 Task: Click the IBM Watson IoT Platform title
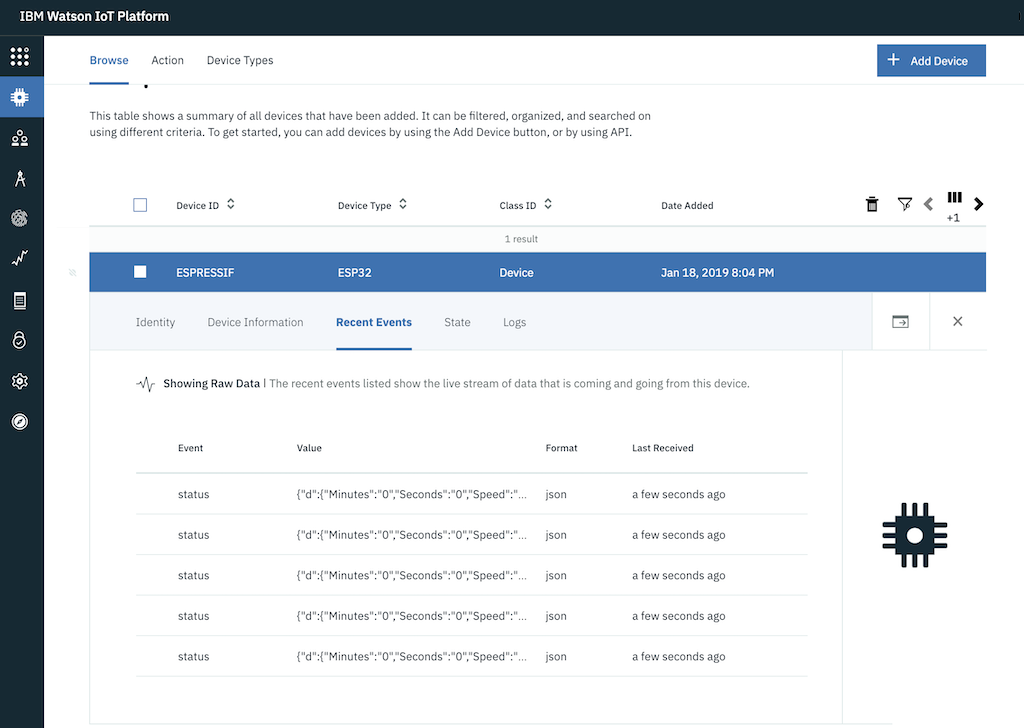coord(94,16)
